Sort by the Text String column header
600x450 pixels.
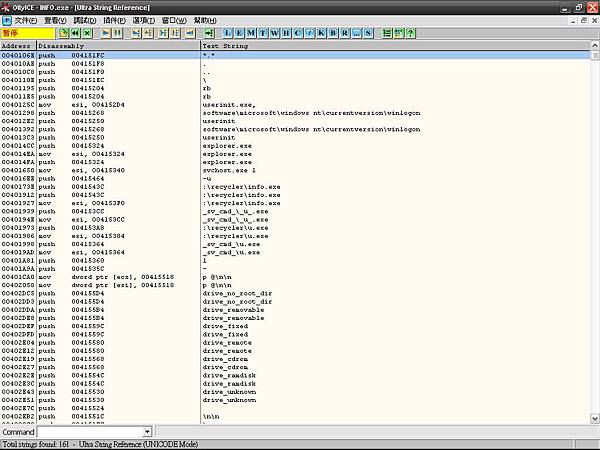point(395,46)
